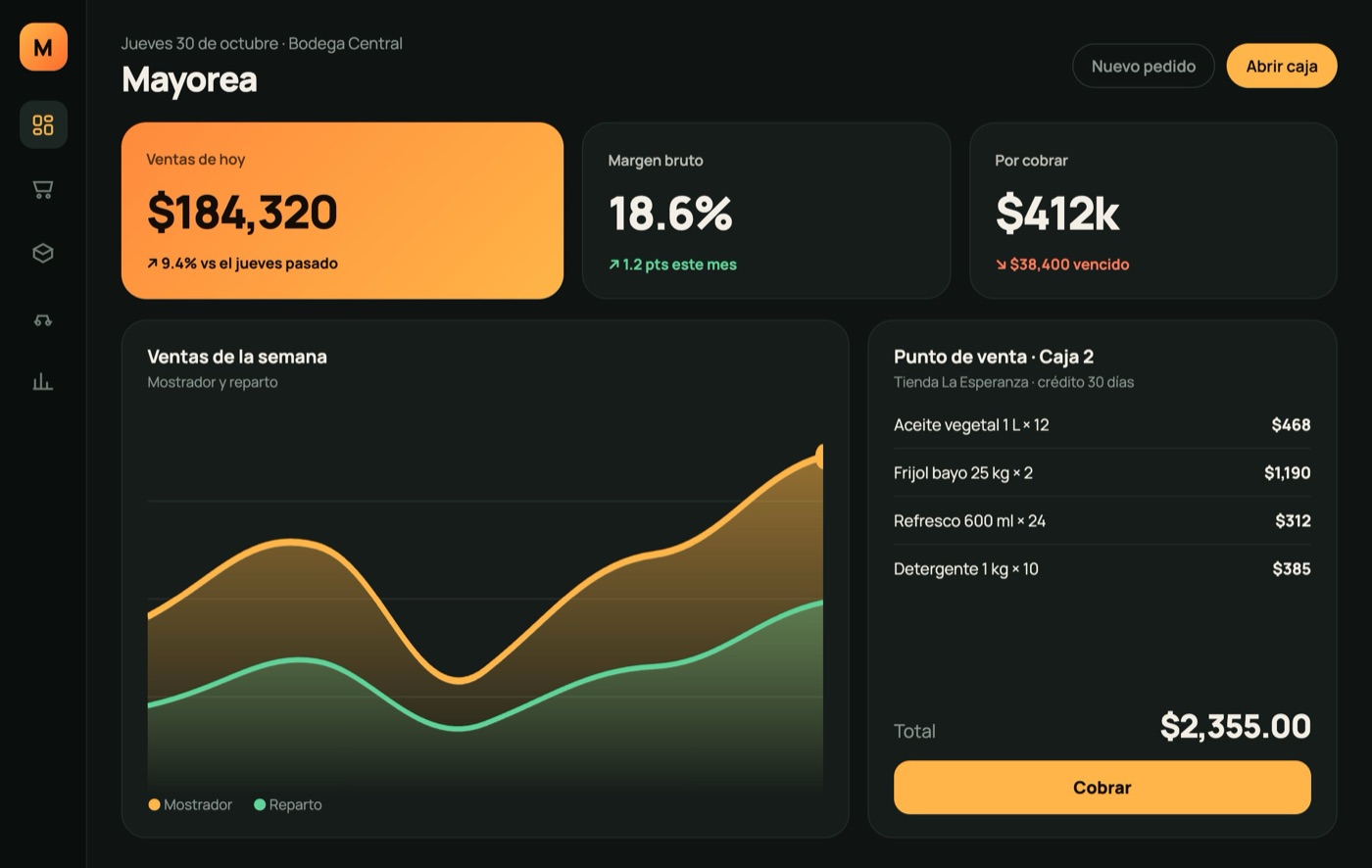Open the Por cobrar card
The height and width of the screenshot is (868, 1372).
coord(1152,211)
